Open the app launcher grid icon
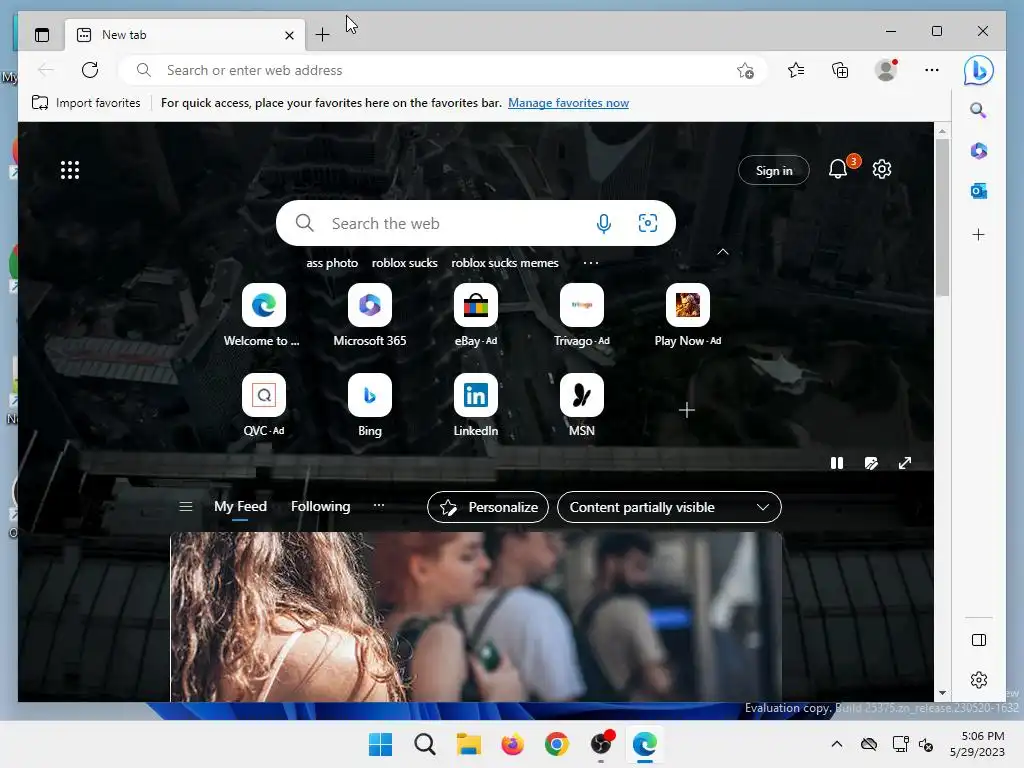1024x768 pixels. point(70,170)
